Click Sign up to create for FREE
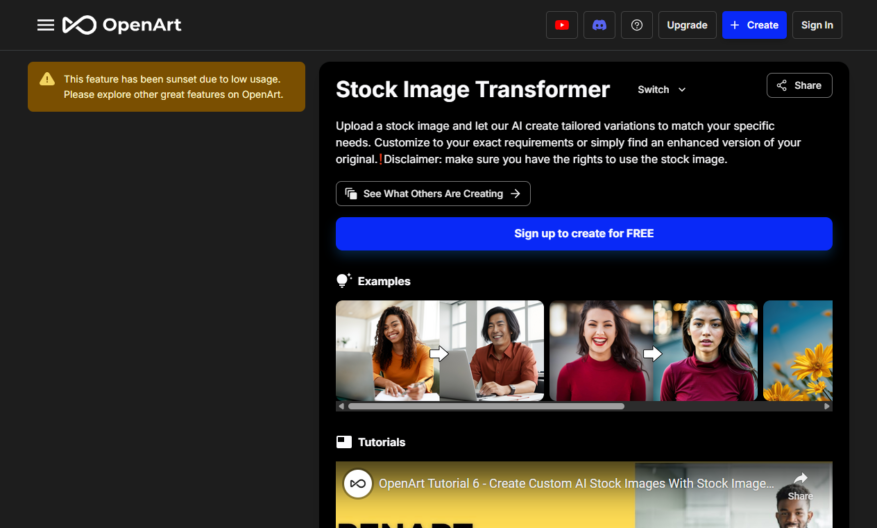 click(584, 234)
